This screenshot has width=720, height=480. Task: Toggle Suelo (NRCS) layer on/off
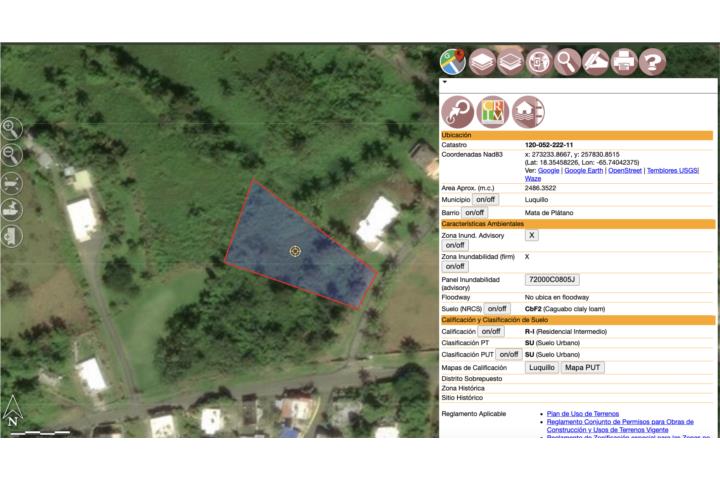pos(497,309)
